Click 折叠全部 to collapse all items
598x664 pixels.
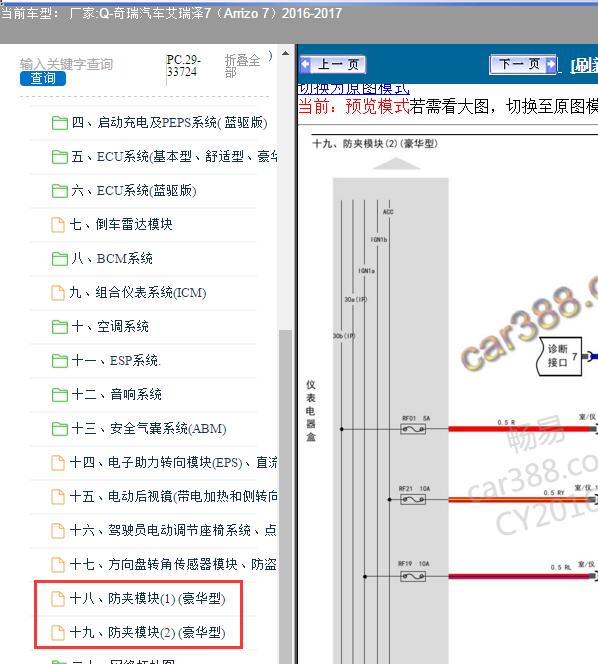point(242,66)
